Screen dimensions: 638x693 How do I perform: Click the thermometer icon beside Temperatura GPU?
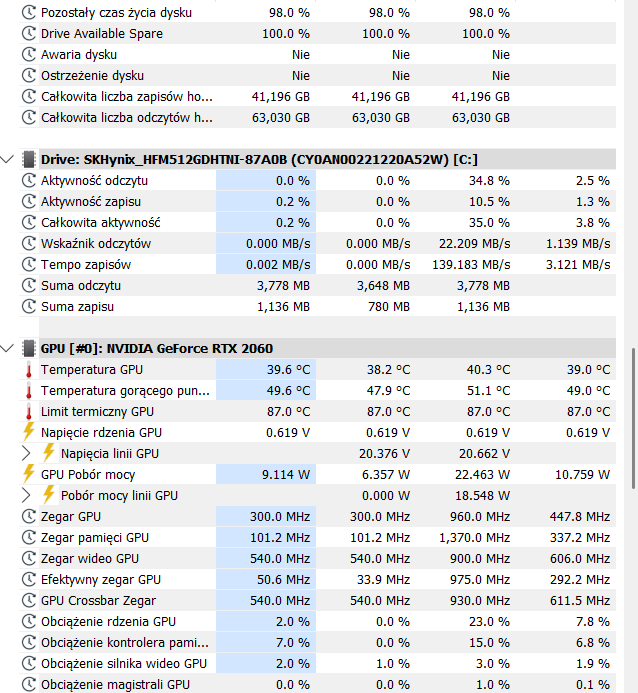[29, 370]
